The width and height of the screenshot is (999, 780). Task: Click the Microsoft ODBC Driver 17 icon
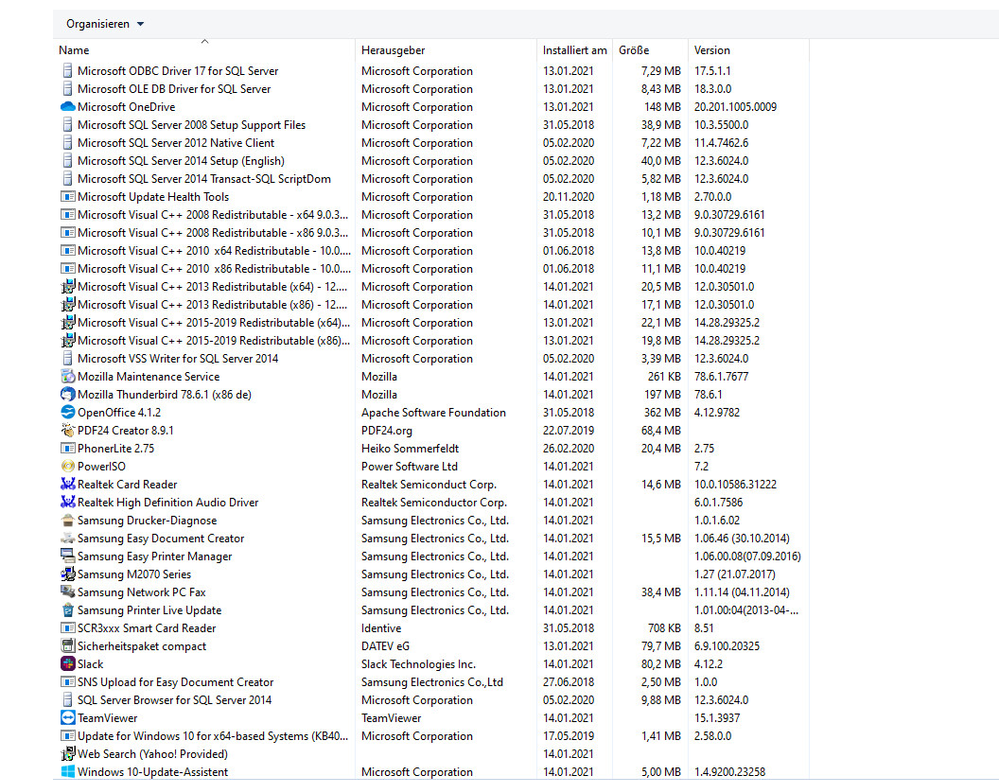coord(68,71)
